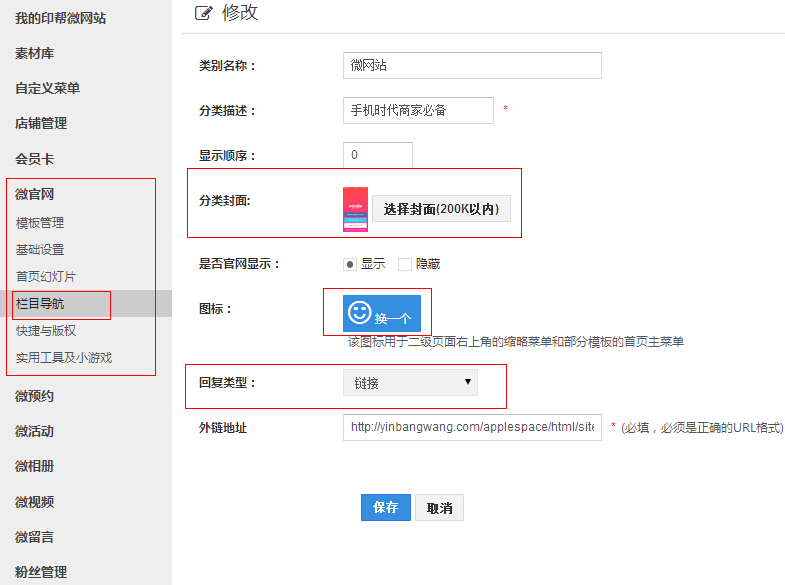Click the 显示顺序 number field
Screen dimensions: 785x585
coord(377,155)
